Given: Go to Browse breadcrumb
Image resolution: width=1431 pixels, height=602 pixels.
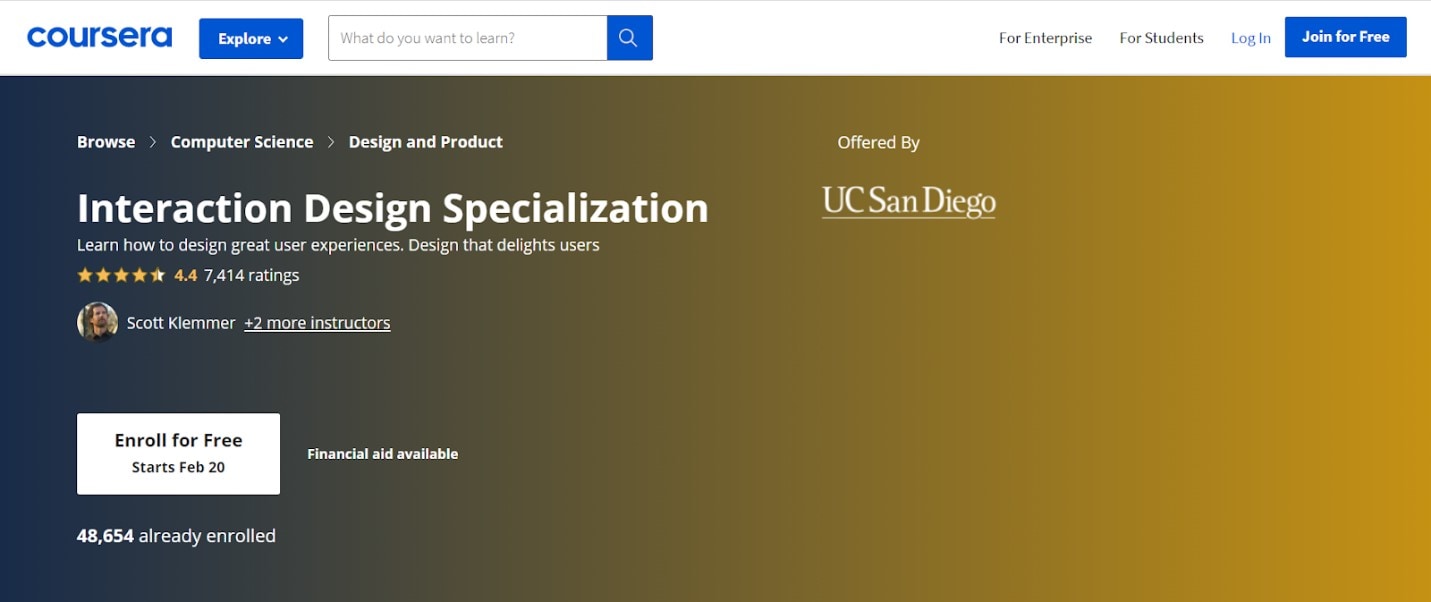Looking at the screenshot, I should (106, 142).
